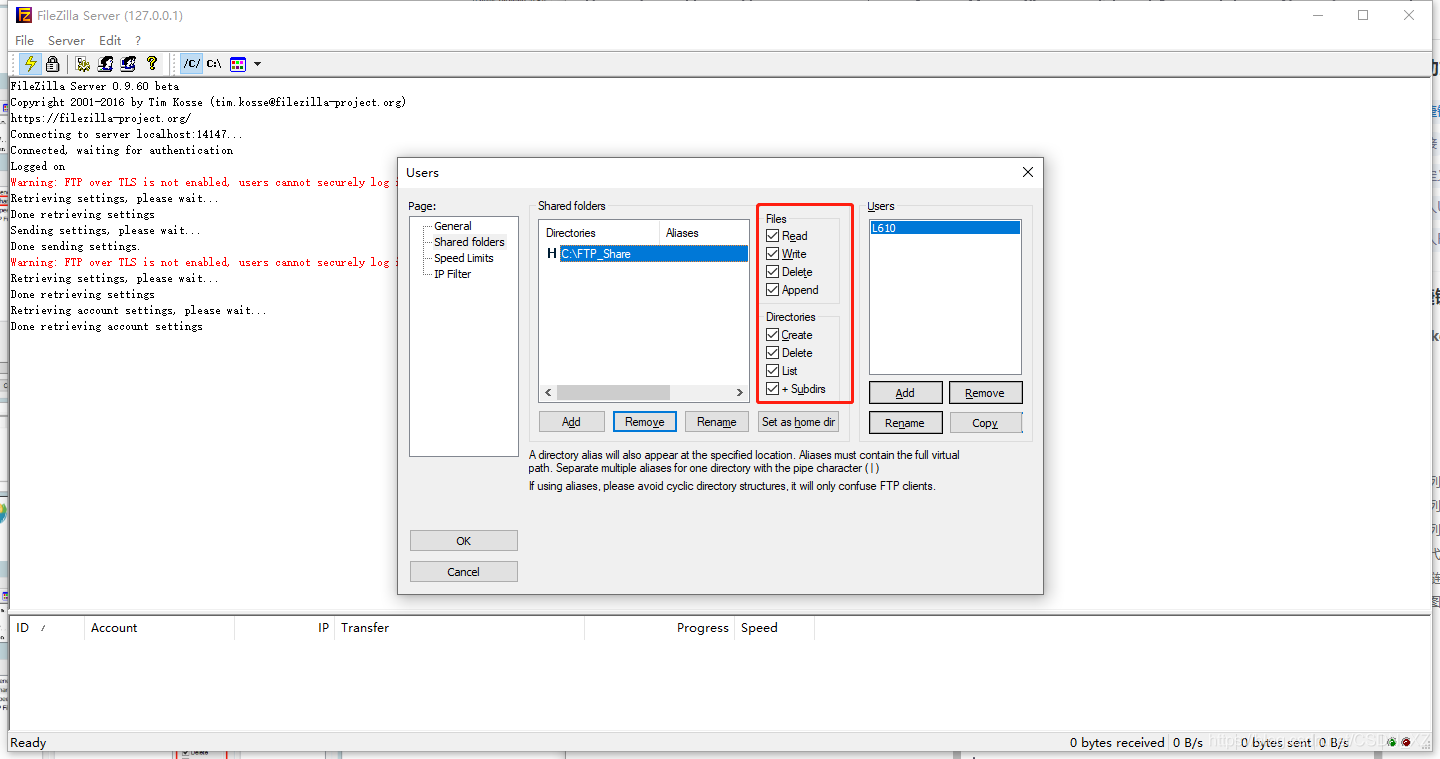Click the yellow question mark help icon

152,64
